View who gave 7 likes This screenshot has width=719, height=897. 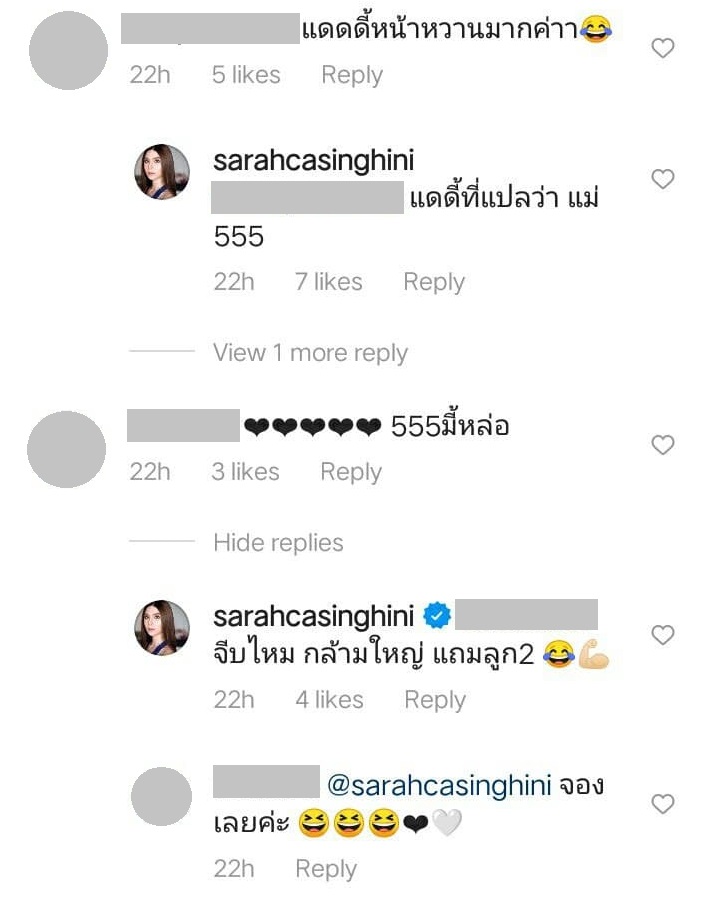(328, 282)
